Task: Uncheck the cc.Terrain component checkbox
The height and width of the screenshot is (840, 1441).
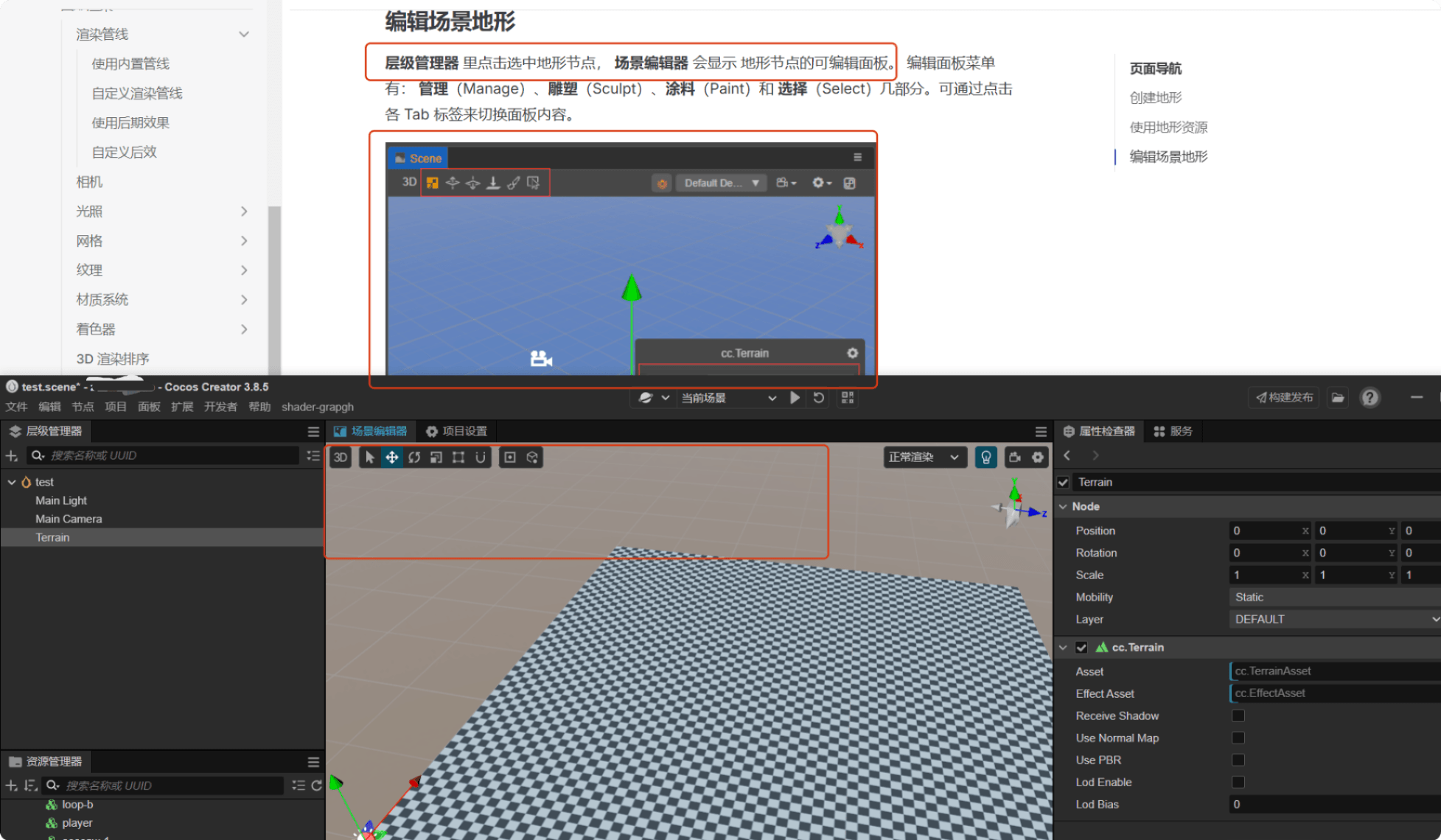Action: pyautogui.click(x=1081, y=647)
